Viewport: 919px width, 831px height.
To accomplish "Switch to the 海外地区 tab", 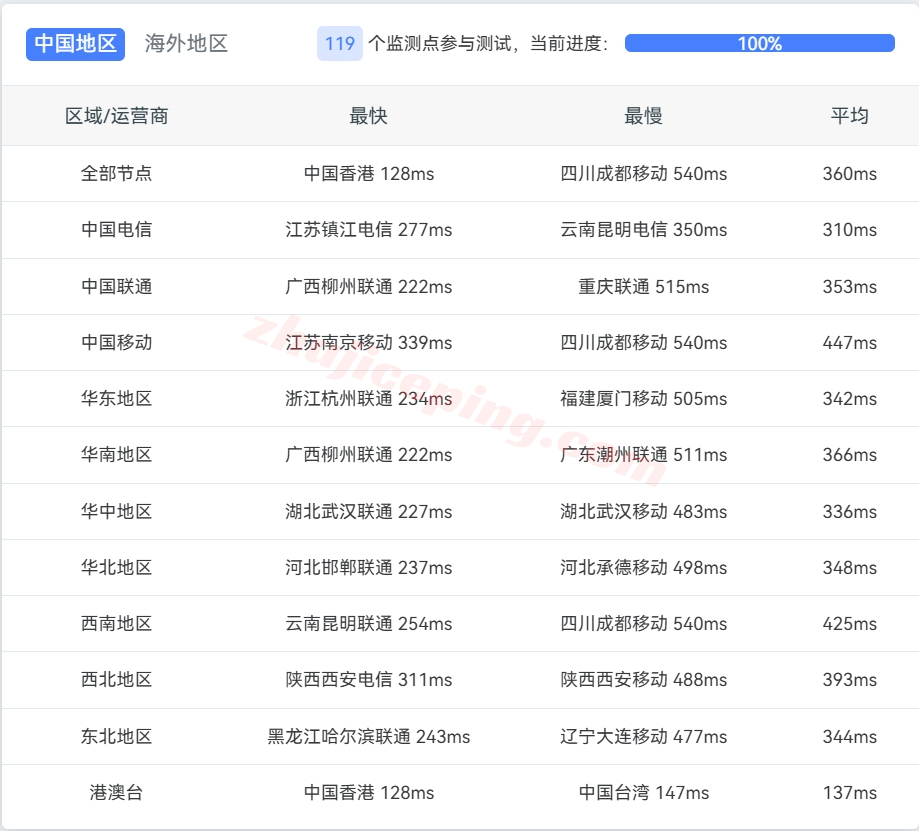I will (186, 44).
